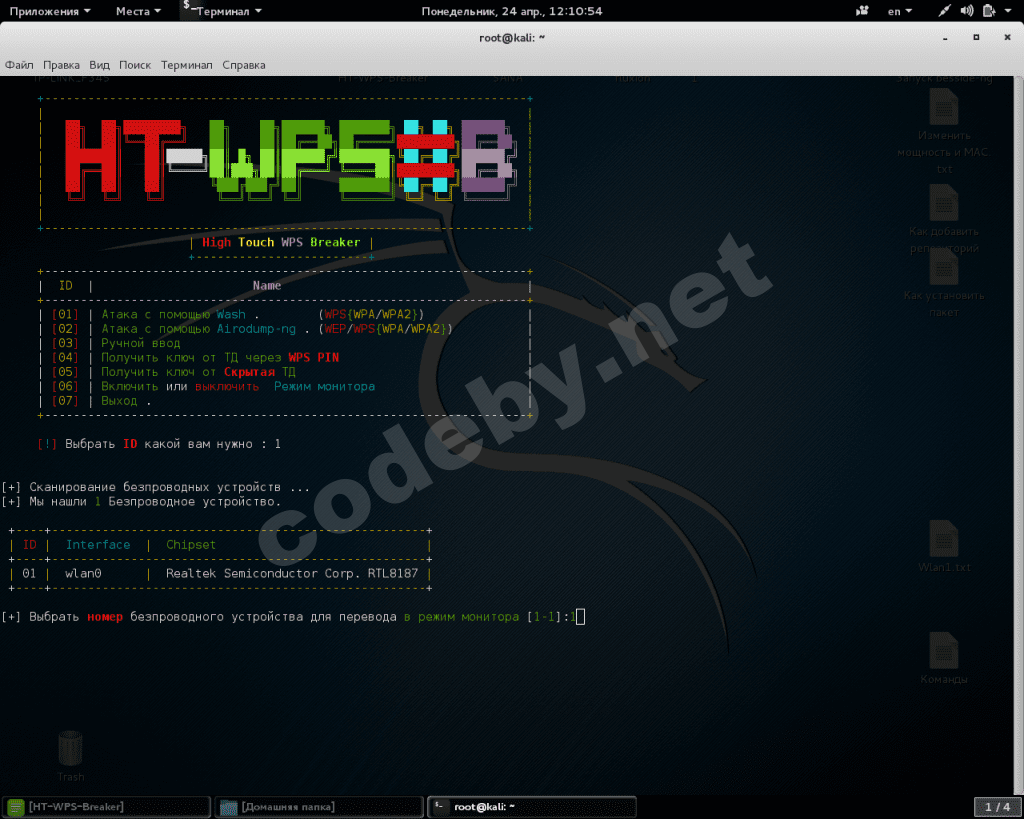Open the Терминал app menu in top panel
1024x819 pixels.
tap(222, 10)
